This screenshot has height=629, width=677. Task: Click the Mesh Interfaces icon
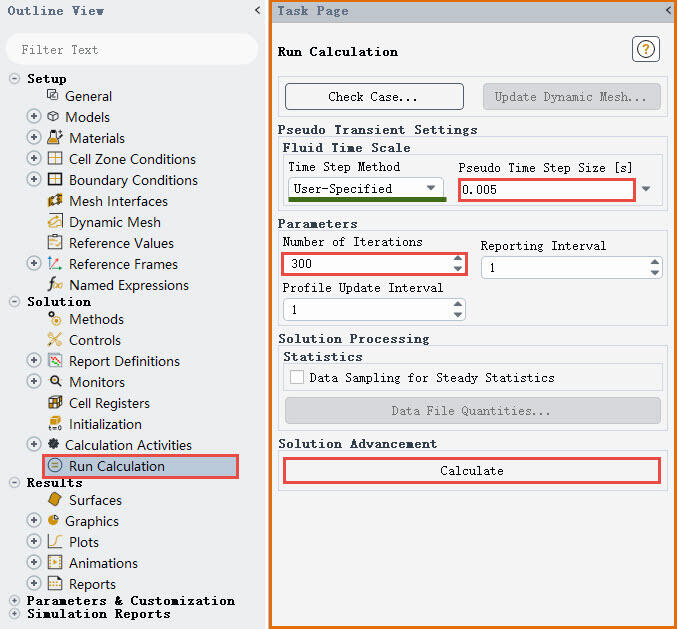pyautogui.click(x=54, y=201)
